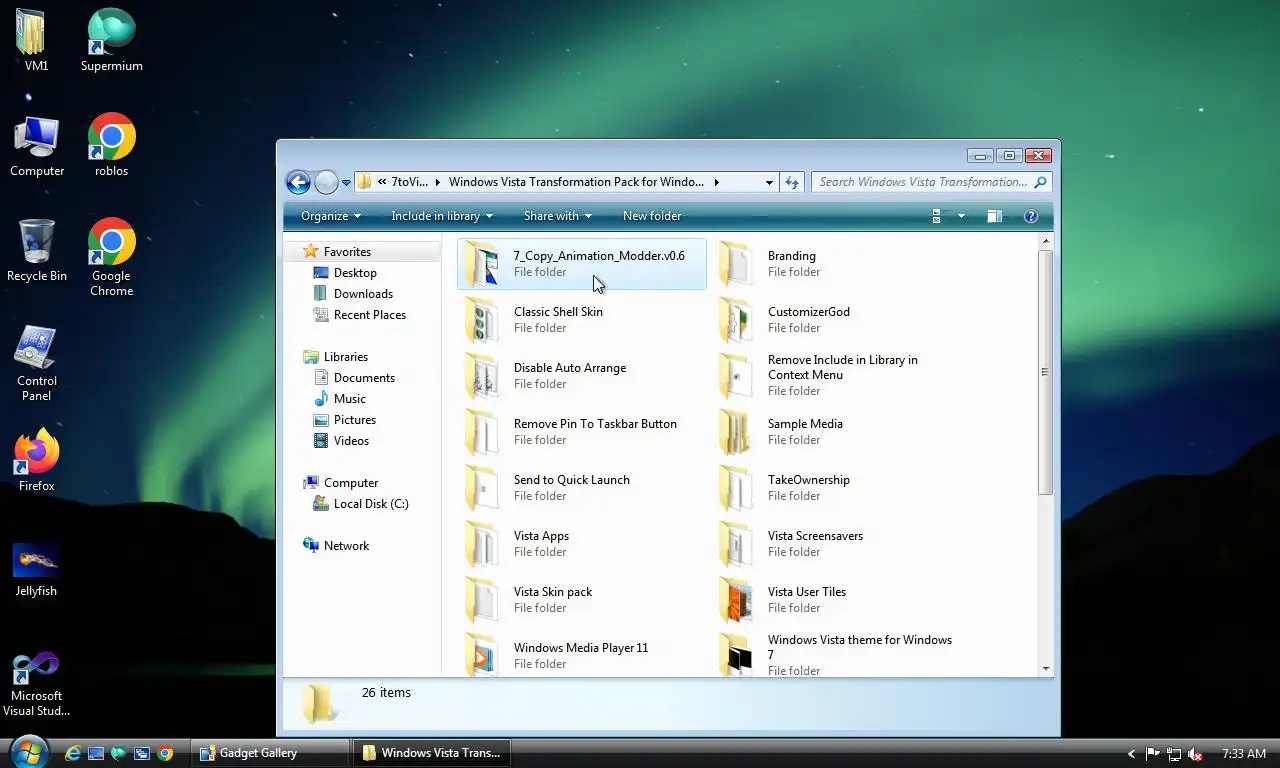Expand the arrow after the 7toVi... breadcrumb

click(438, 182)
